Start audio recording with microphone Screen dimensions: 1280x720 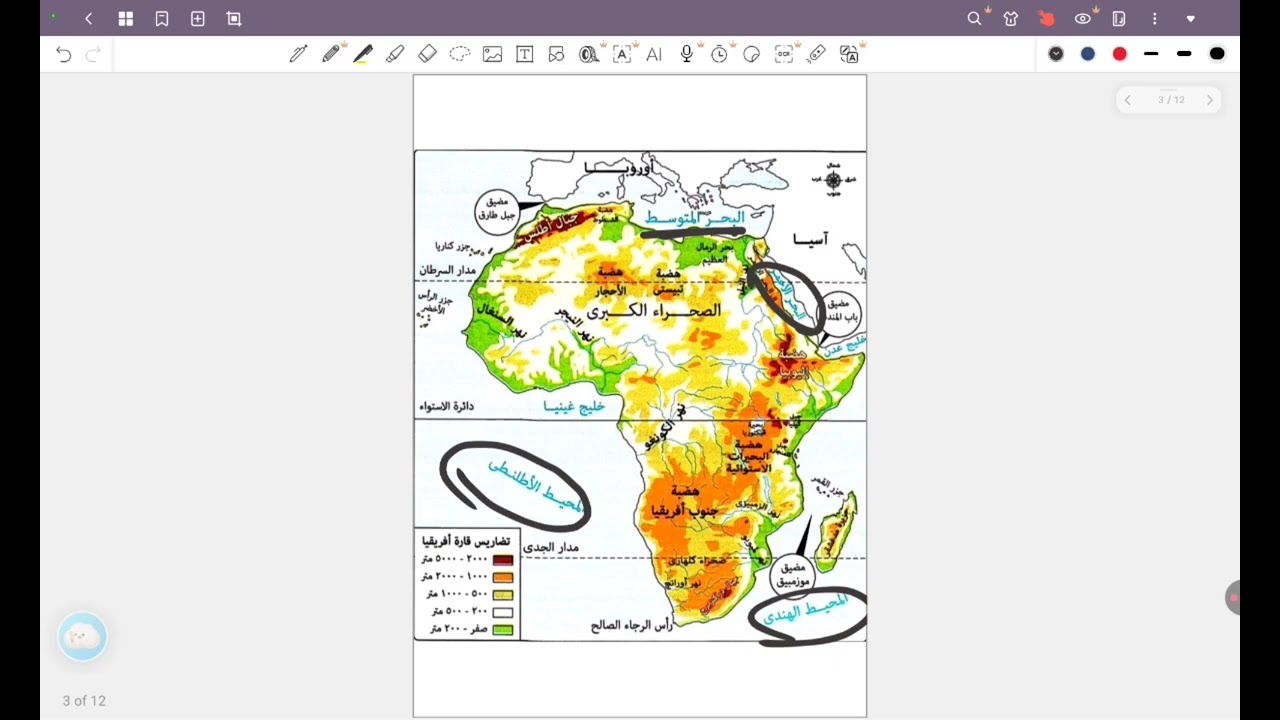tap(687, 55)
